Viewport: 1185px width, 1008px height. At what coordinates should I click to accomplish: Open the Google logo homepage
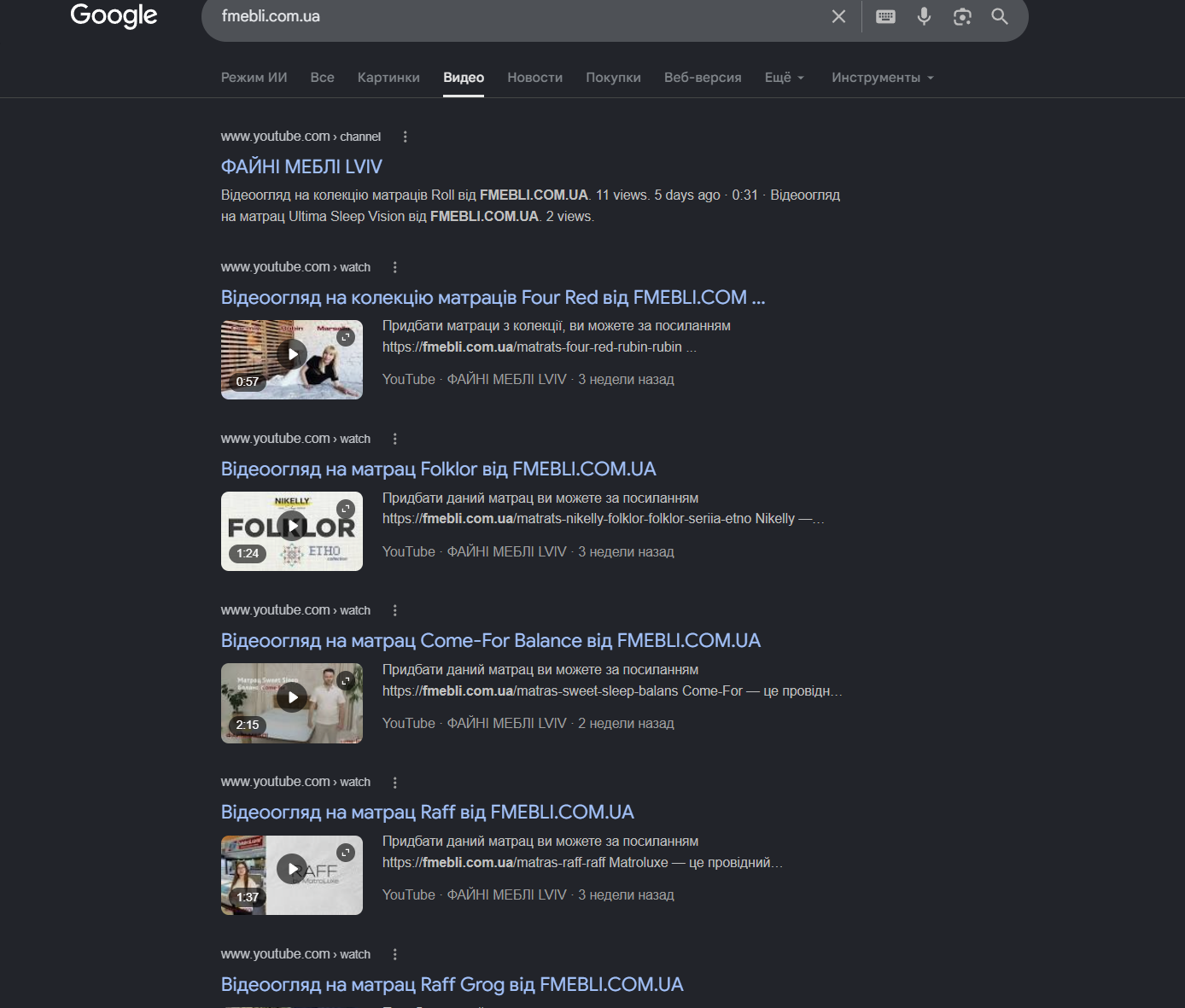(x=114, y=15)
